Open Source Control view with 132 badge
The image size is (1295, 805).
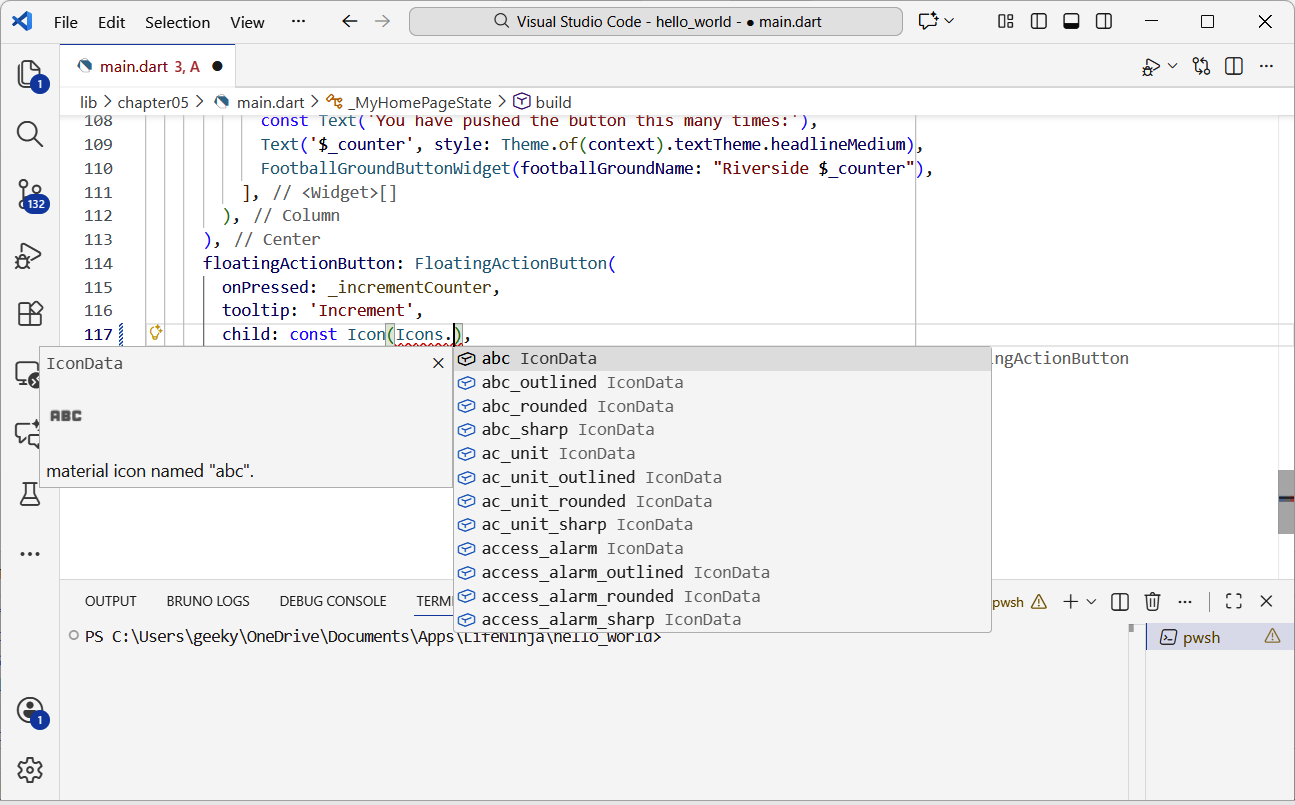(30, 195)
